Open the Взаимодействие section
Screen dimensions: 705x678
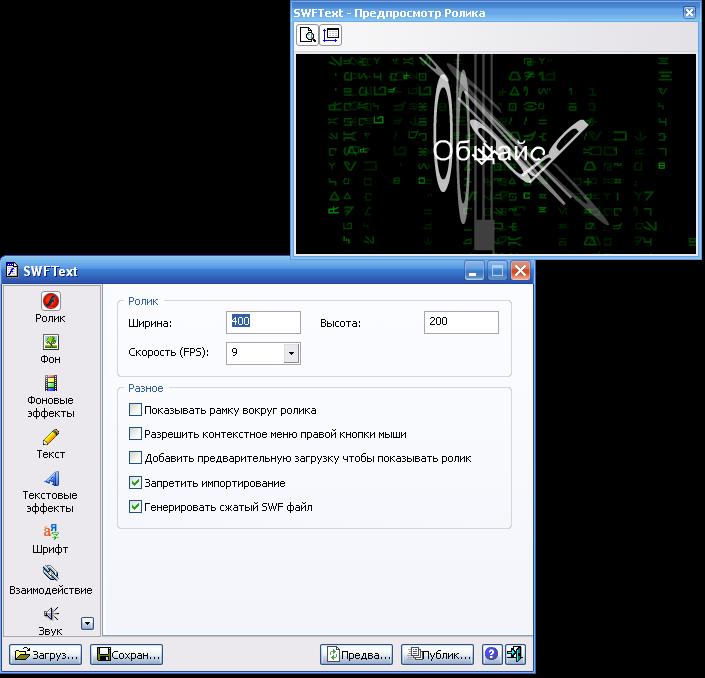(x=50, y=573)
